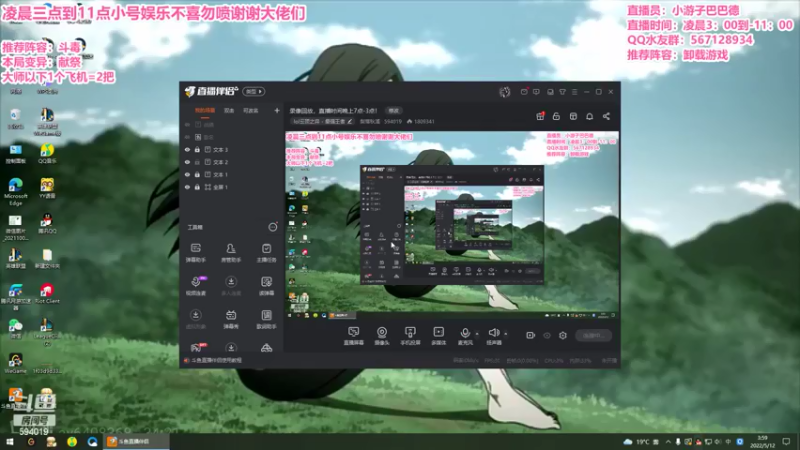Hide the 文本 1 source with the eye icon
800x450 pixels.
point(187,174)
